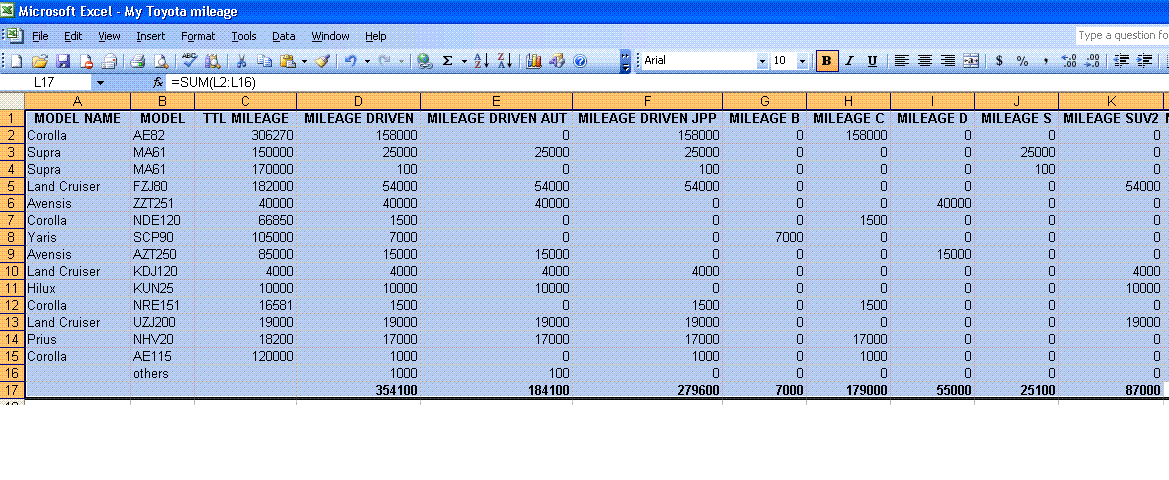The image size is (1169, 480).
Task: Open Excel Help with the question mark icon
Action: click(579, 61)
